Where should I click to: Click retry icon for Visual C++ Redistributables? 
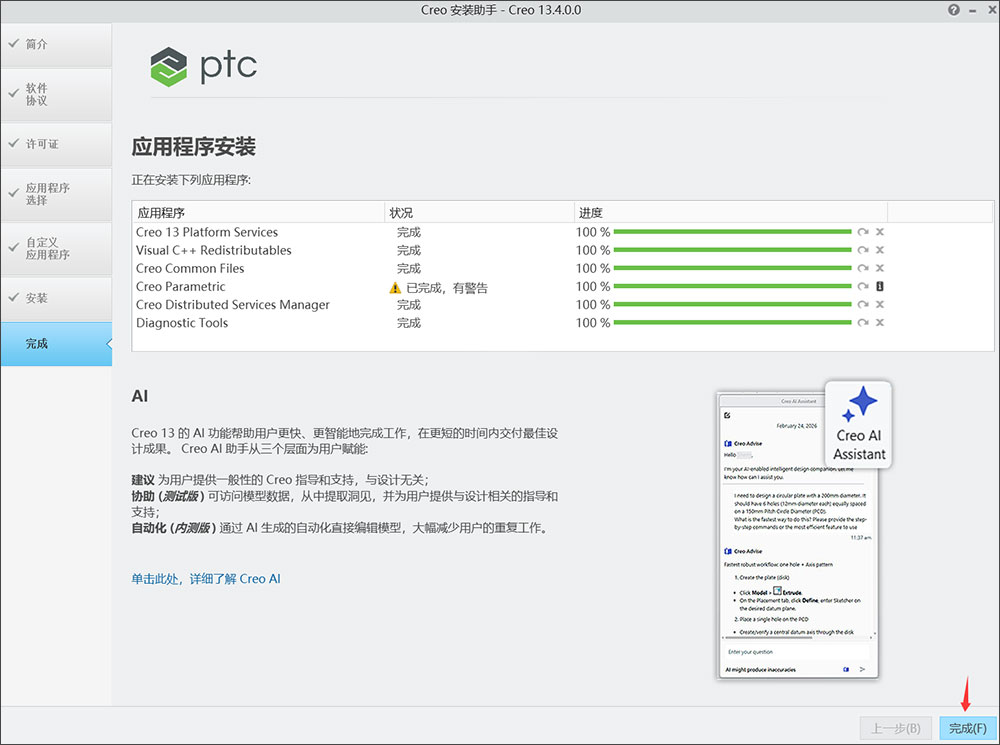coord(863,250)
